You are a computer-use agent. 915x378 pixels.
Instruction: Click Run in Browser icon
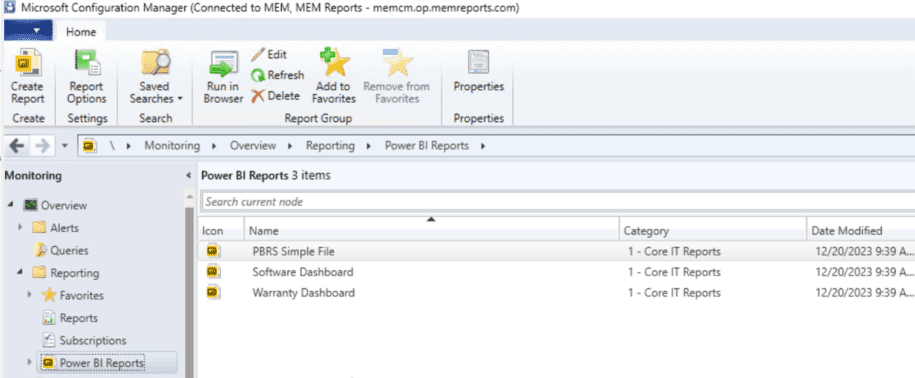pyautogui.click(x=223, y=64)
